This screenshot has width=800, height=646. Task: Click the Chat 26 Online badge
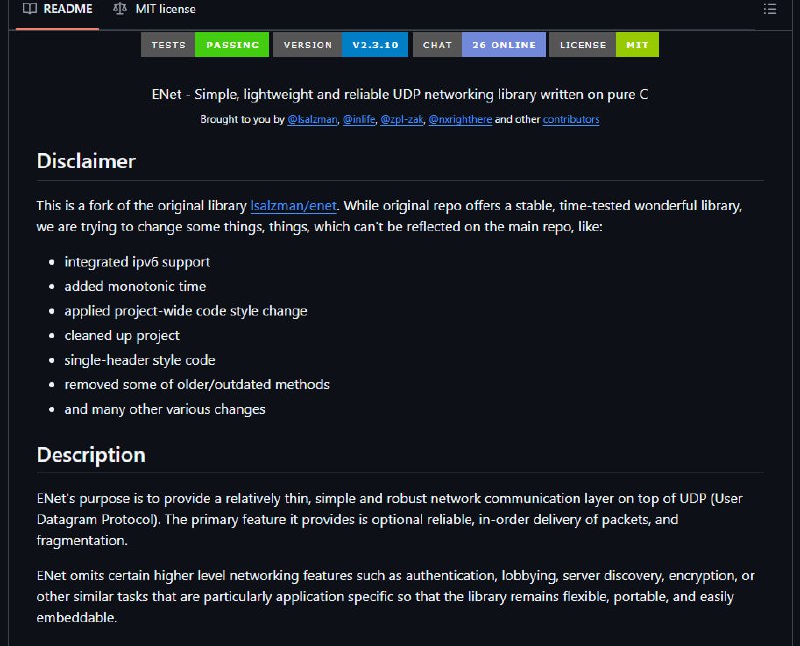pyautogui.click(x=479, y=45)
